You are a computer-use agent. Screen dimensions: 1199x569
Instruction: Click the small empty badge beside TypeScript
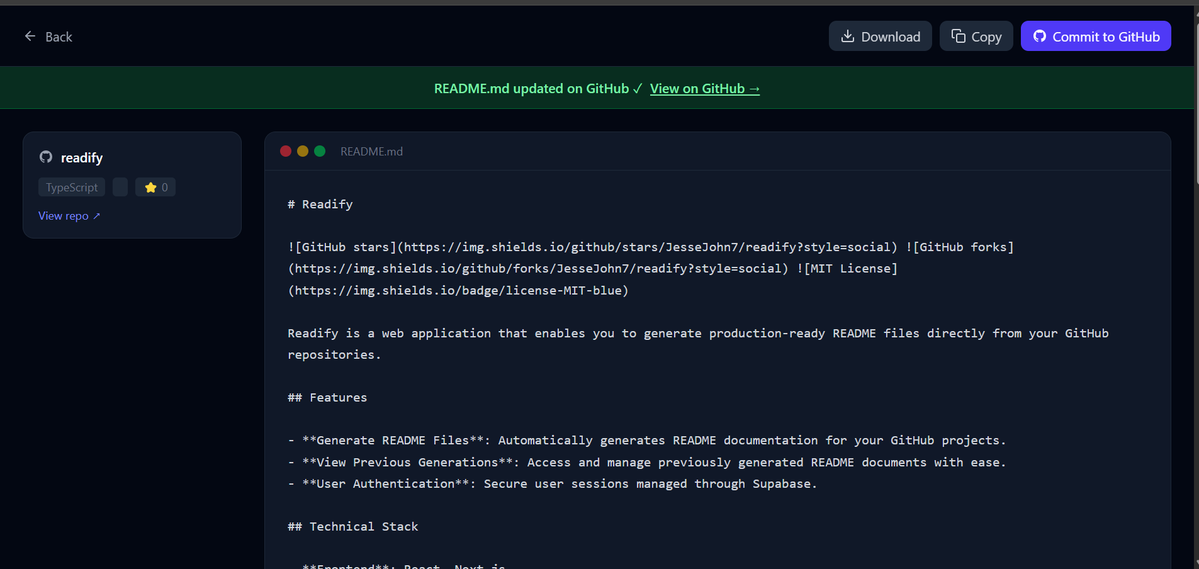pos(120,187)
